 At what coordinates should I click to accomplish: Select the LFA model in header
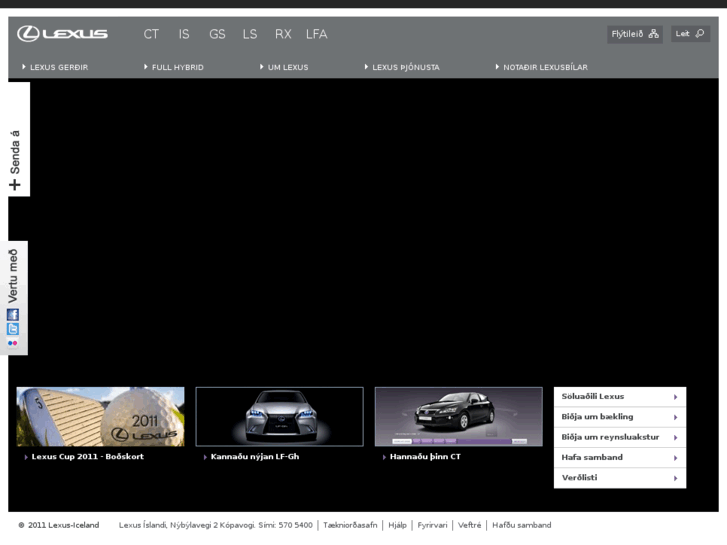click(316, 34)
